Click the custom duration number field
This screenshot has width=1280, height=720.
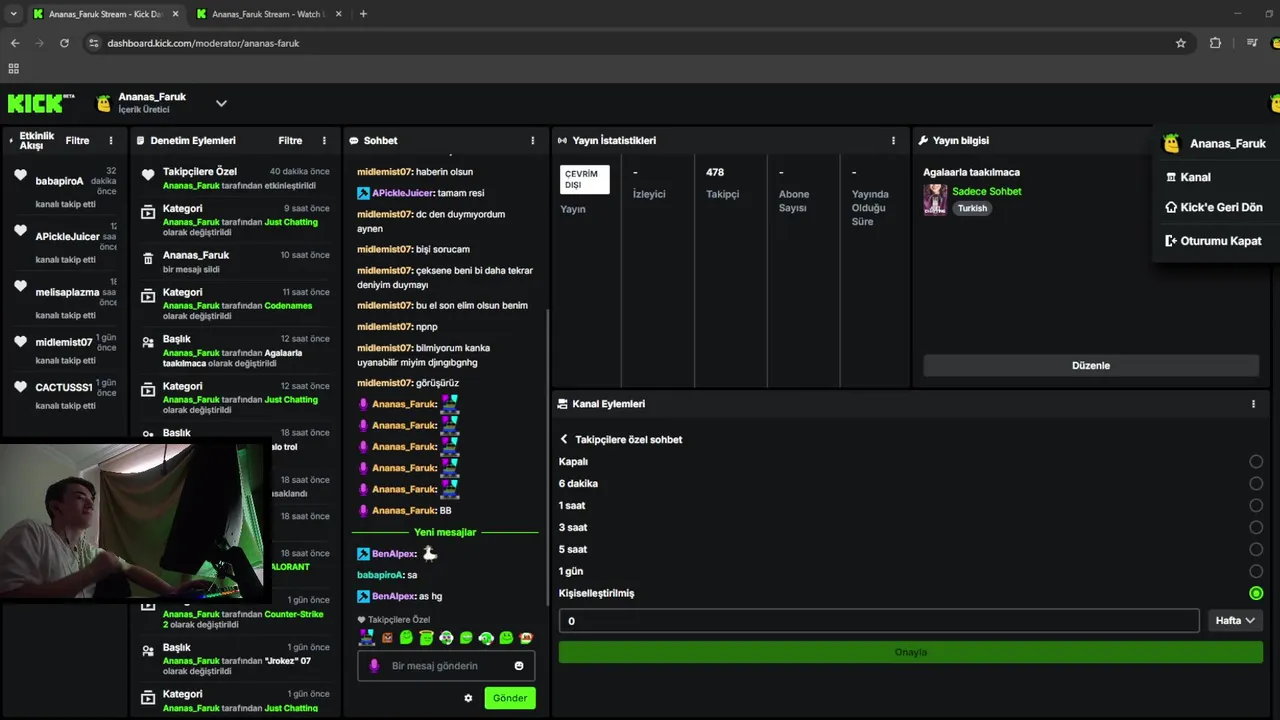[879, 621]
